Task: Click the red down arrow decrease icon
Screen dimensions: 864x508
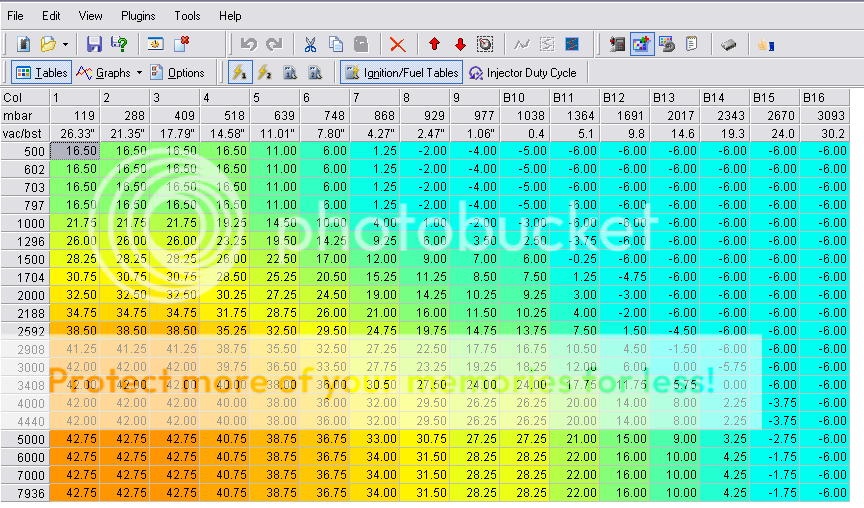Action: tap(460, 44)
